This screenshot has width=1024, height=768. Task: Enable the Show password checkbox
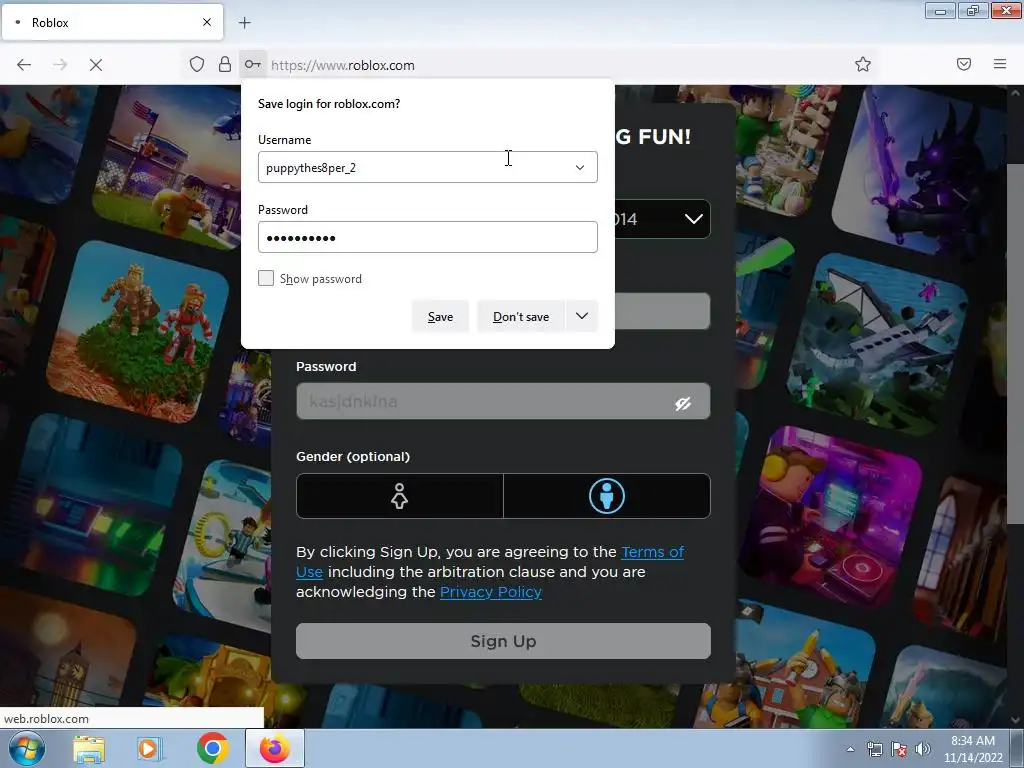click(x=266, y=278)
